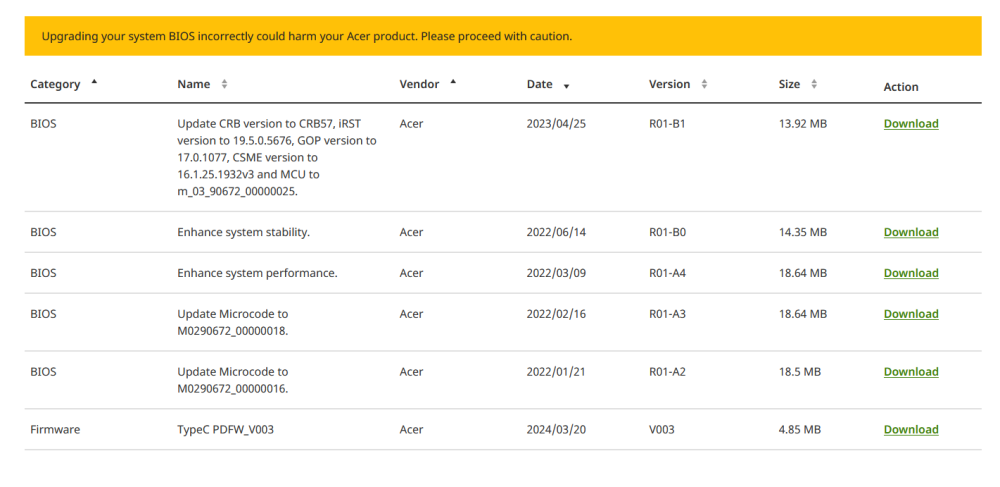Click the Name column sort icon

[x=224, y=85]
